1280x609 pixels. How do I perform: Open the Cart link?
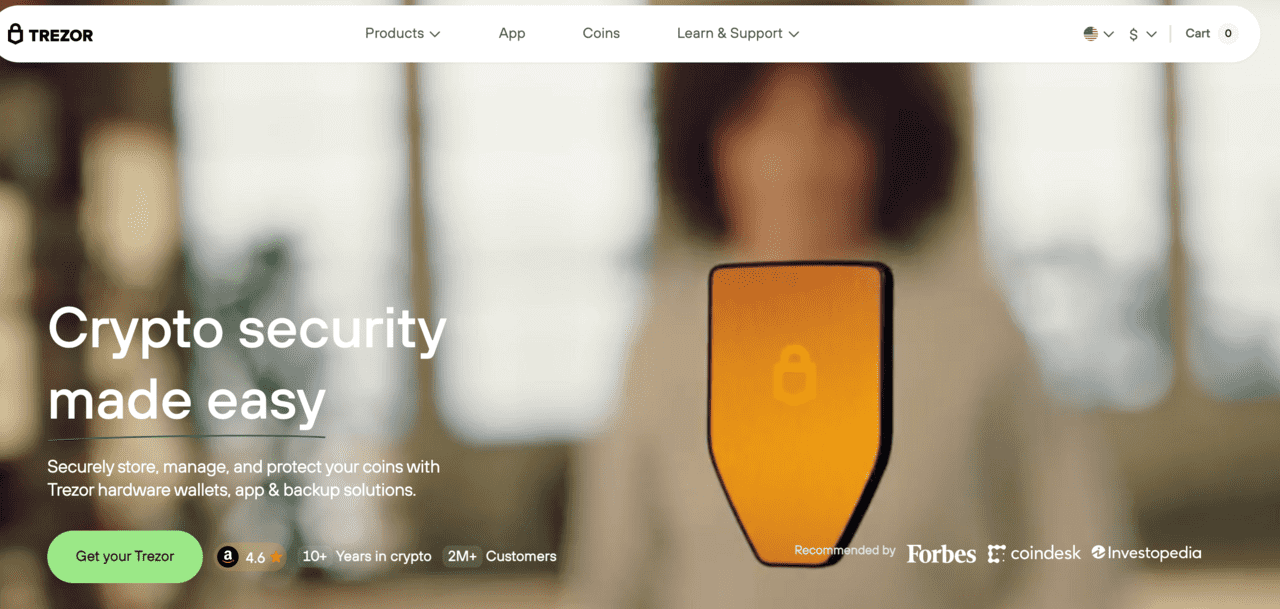coord(1198,33)
